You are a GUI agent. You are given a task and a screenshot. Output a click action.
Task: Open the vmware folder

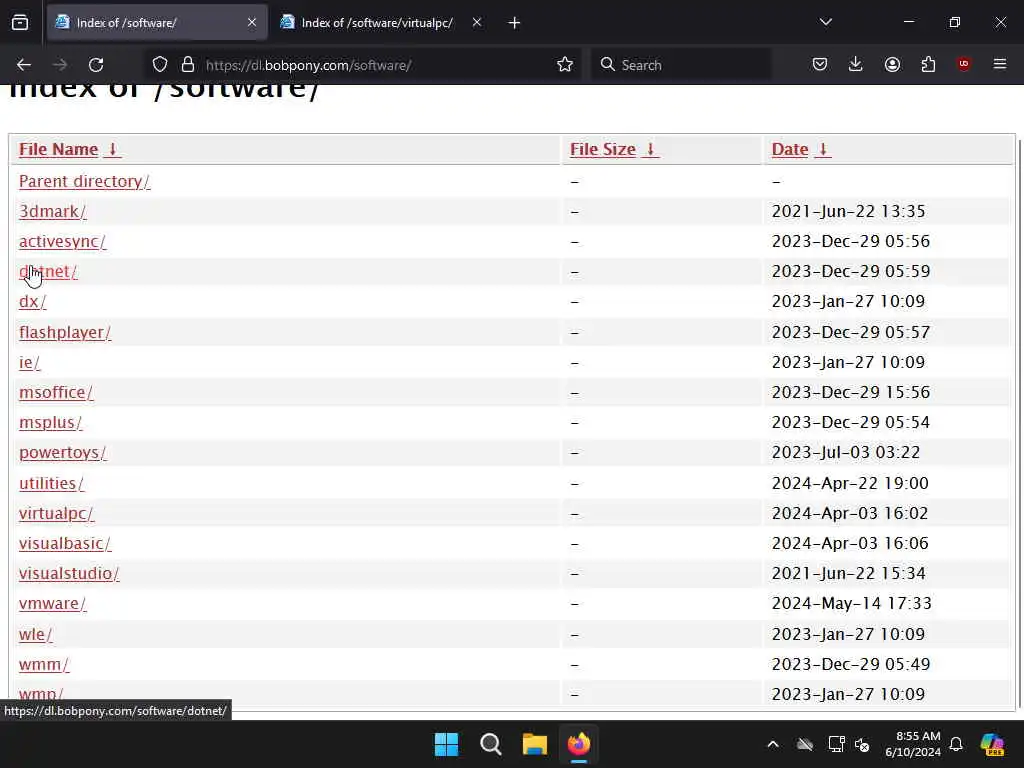tap(52, 603)
